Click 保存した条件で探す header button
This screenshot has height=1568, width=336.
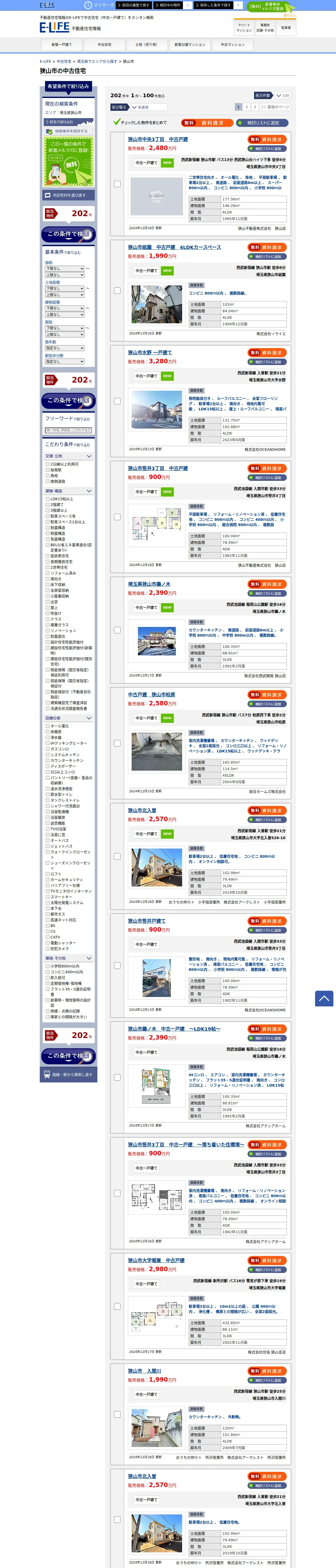coord(214,5)
